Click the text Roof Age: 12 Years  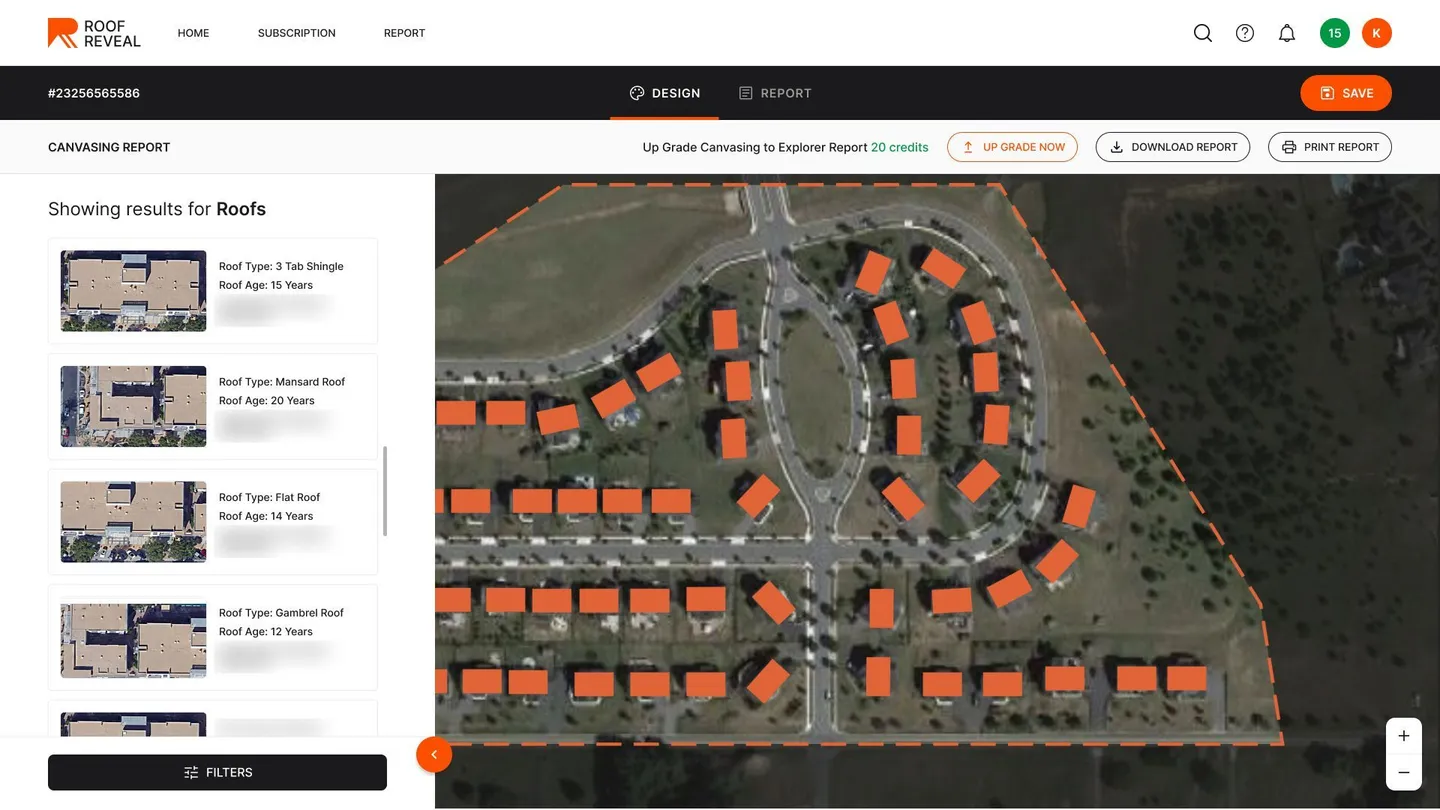pos(266,632)
